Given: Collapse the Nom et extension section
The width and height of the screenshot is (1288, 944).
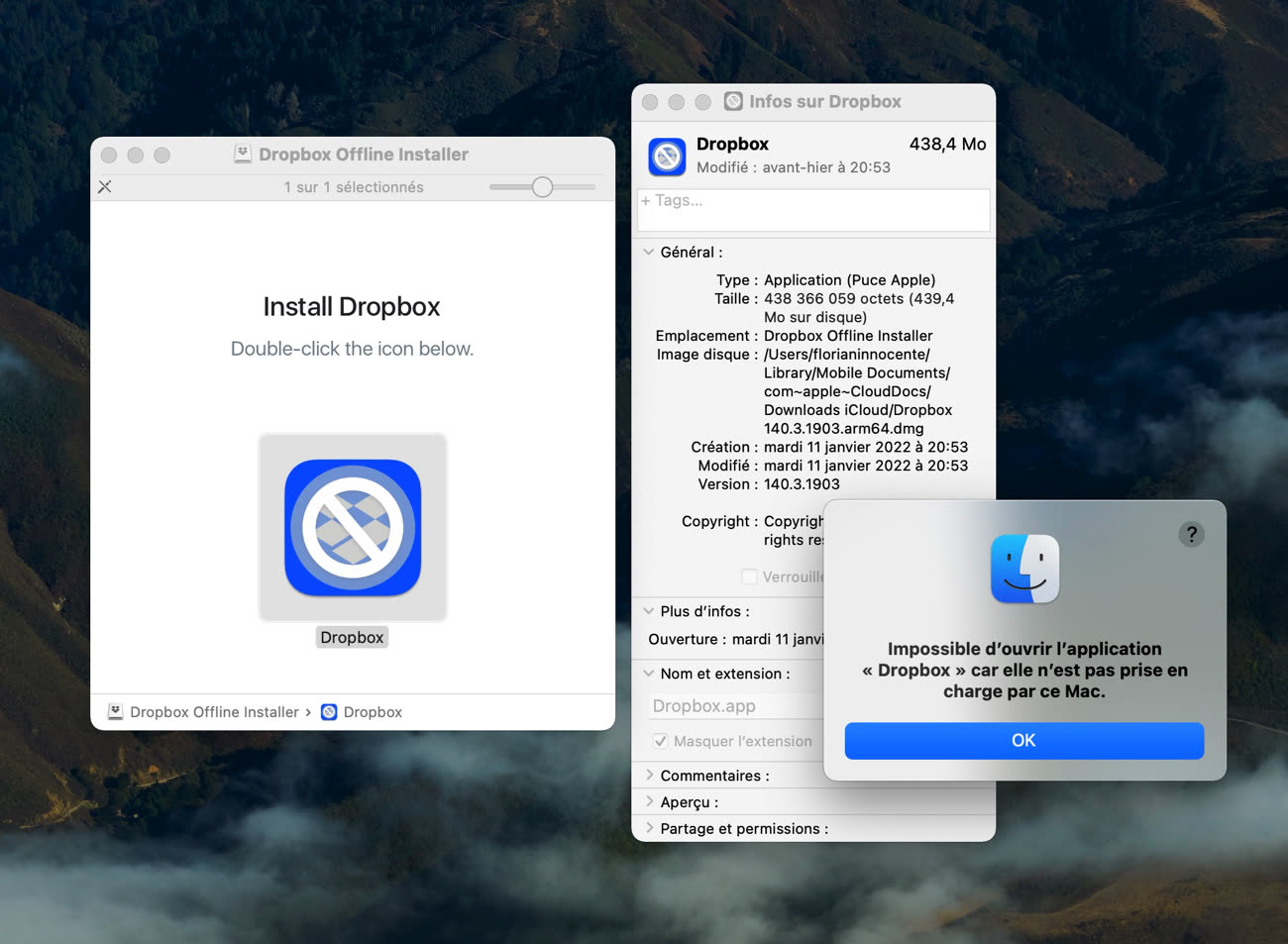Looking at the screenshot, I should [649, 674].
